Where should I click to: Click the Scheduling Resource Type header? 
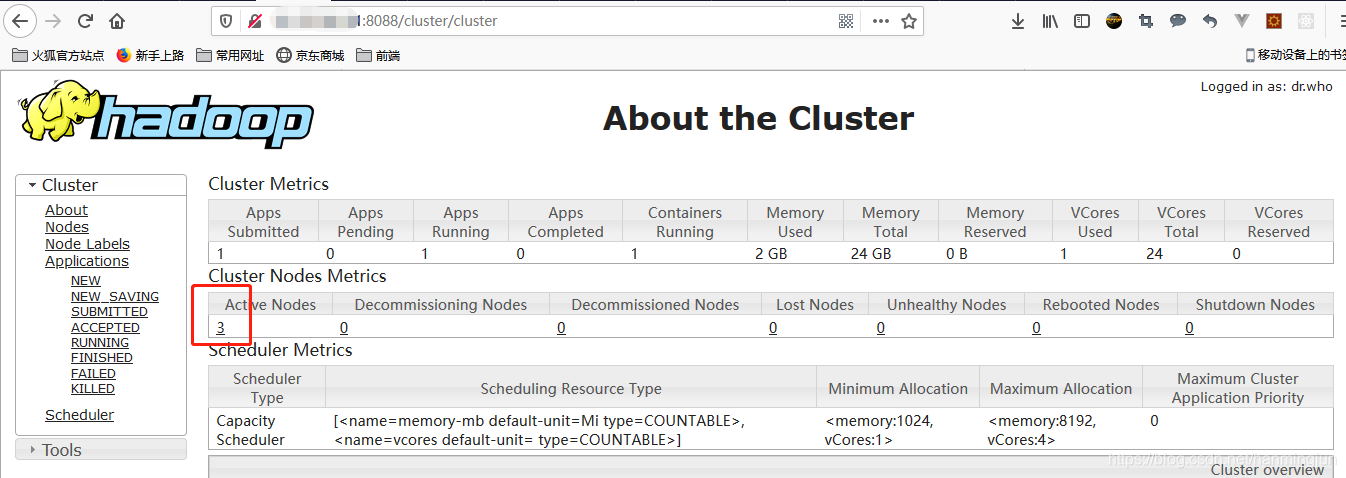(x=571, y=388)
